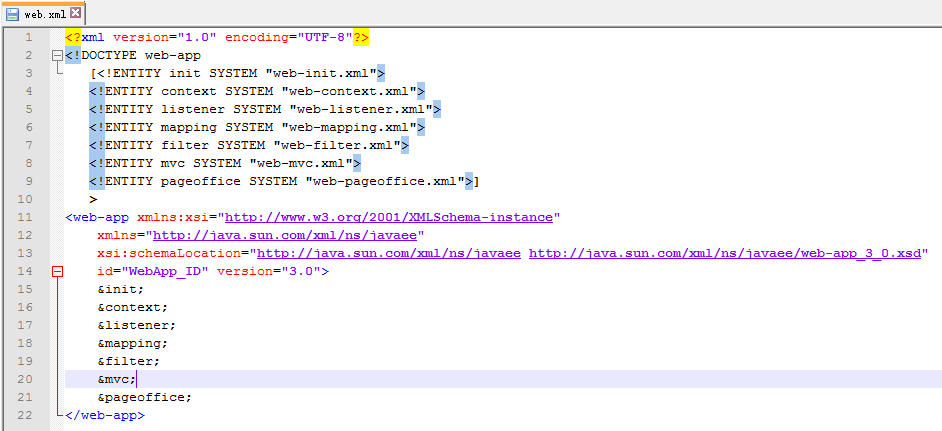Viewport: 942px width, 431px height.
Task: Click the &context; entity reference
Action: click(133, 308)
